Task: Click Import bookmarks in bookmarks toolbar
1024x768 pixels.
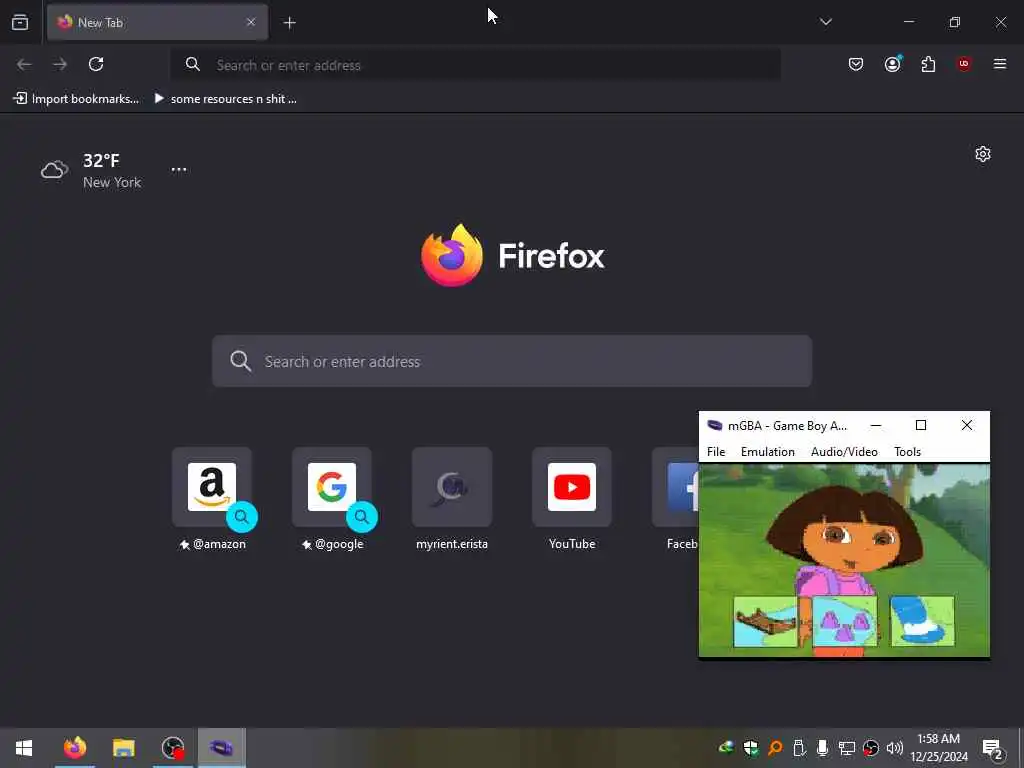Action: pos(76,99)
